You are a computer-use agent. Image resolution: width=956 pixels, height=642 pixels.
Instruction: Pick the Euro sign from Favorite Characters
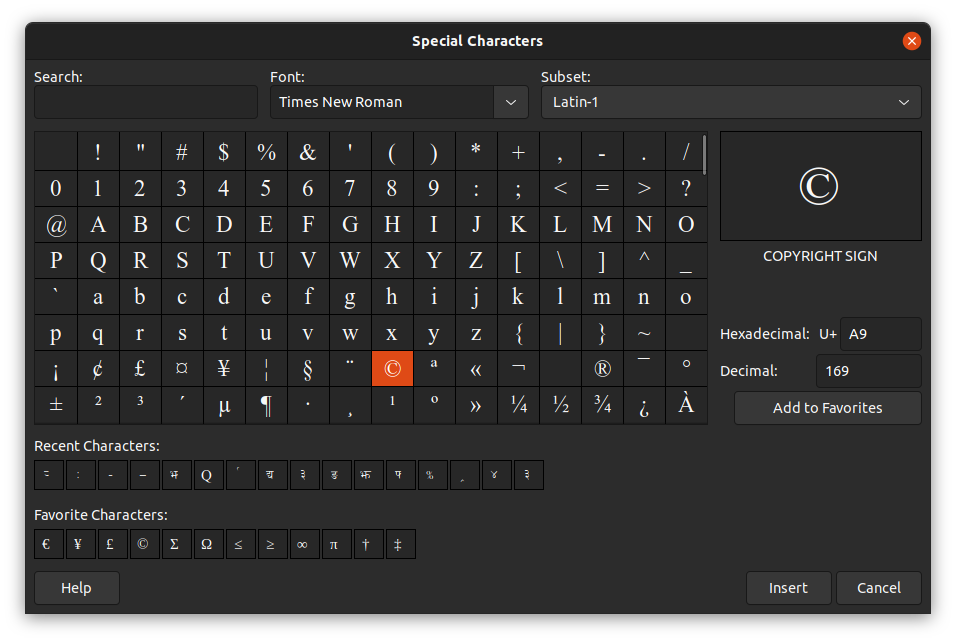point(48,544)
